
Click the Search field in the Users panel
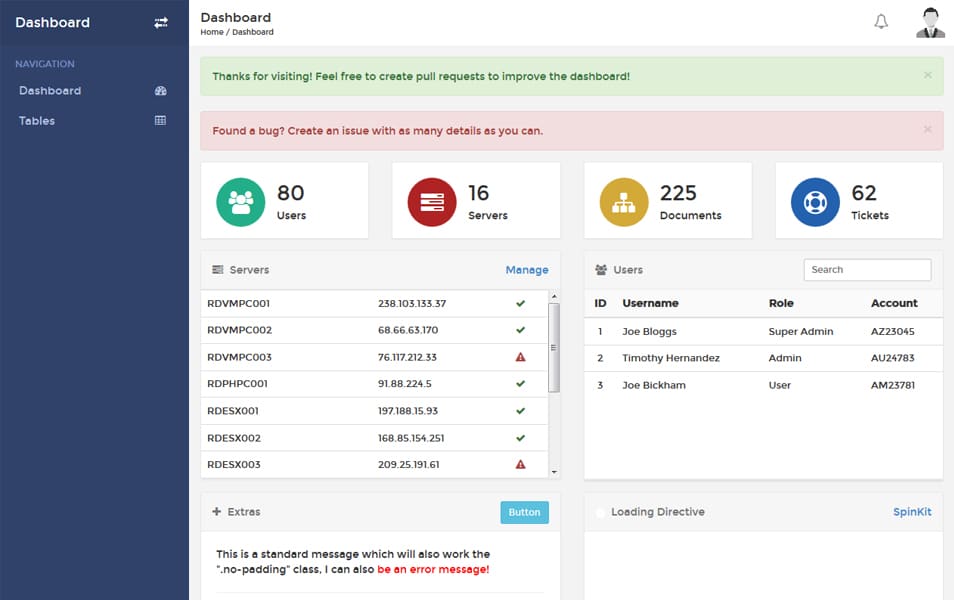pyautogui.click(x=866, y=269)
